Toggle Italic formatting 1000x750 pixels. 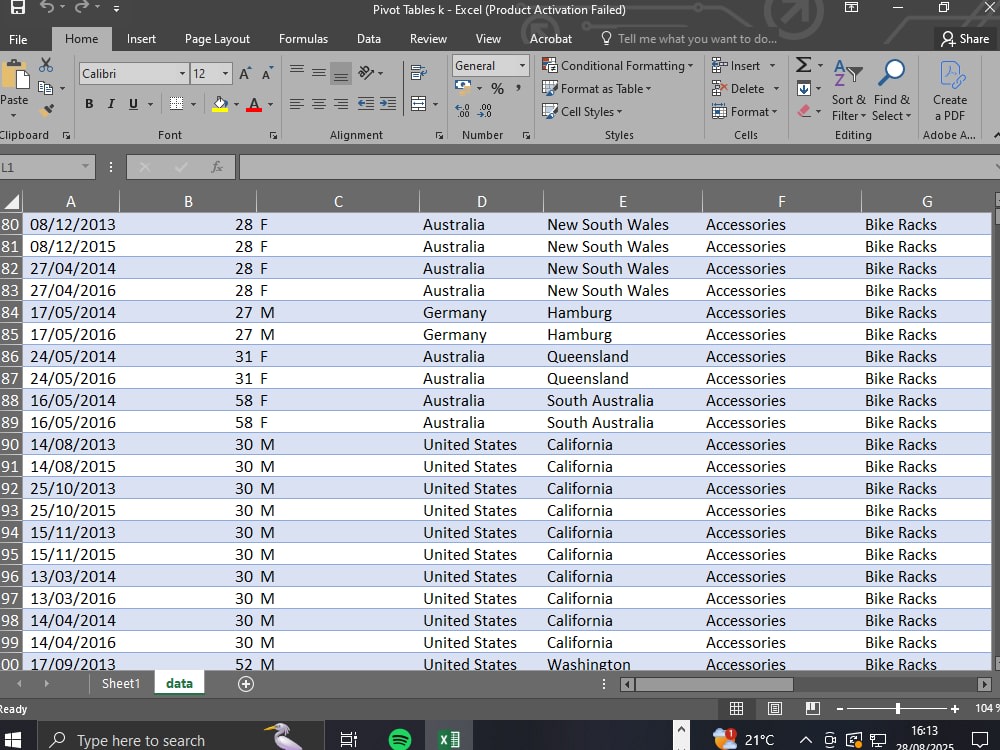(111, 104)
